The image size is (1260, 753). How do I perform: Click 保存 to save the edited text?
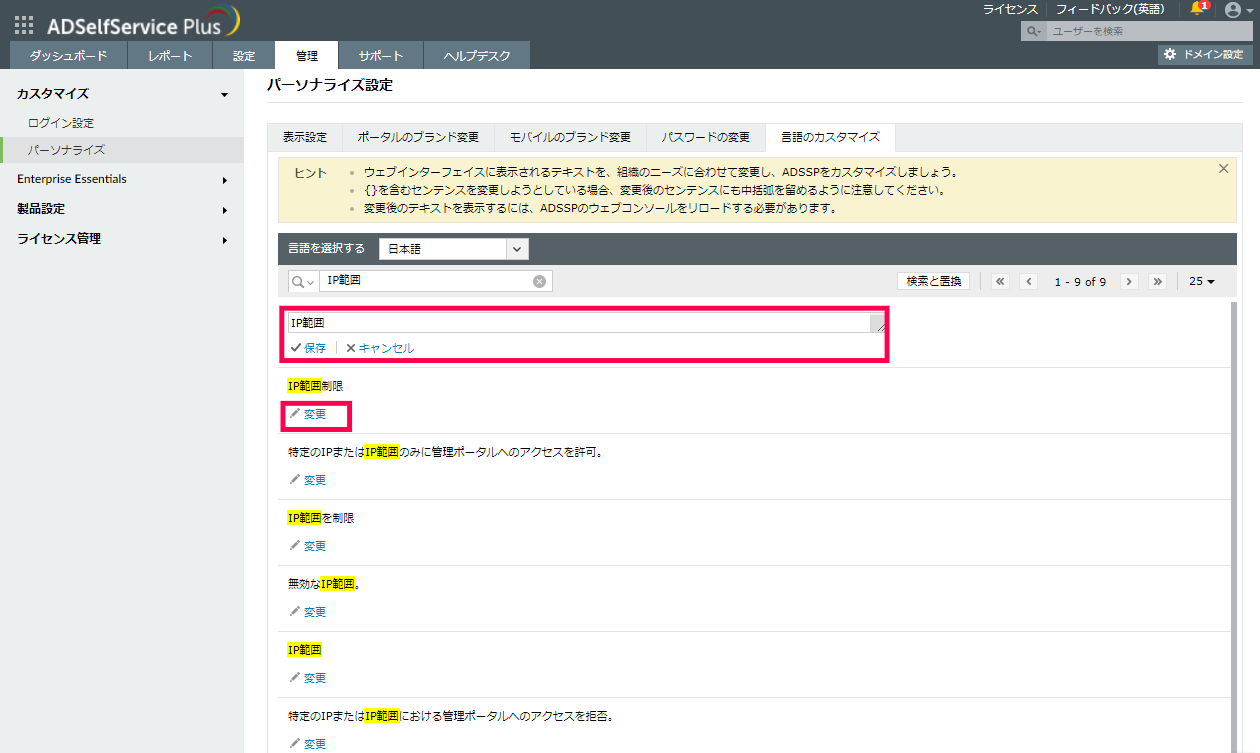(x=308, y=348)
